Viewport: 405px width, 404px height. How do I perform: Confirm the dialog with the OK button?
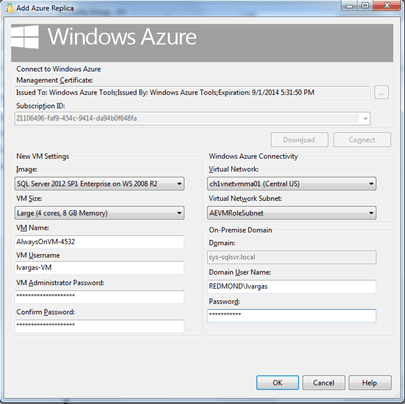tap(277, 383)
